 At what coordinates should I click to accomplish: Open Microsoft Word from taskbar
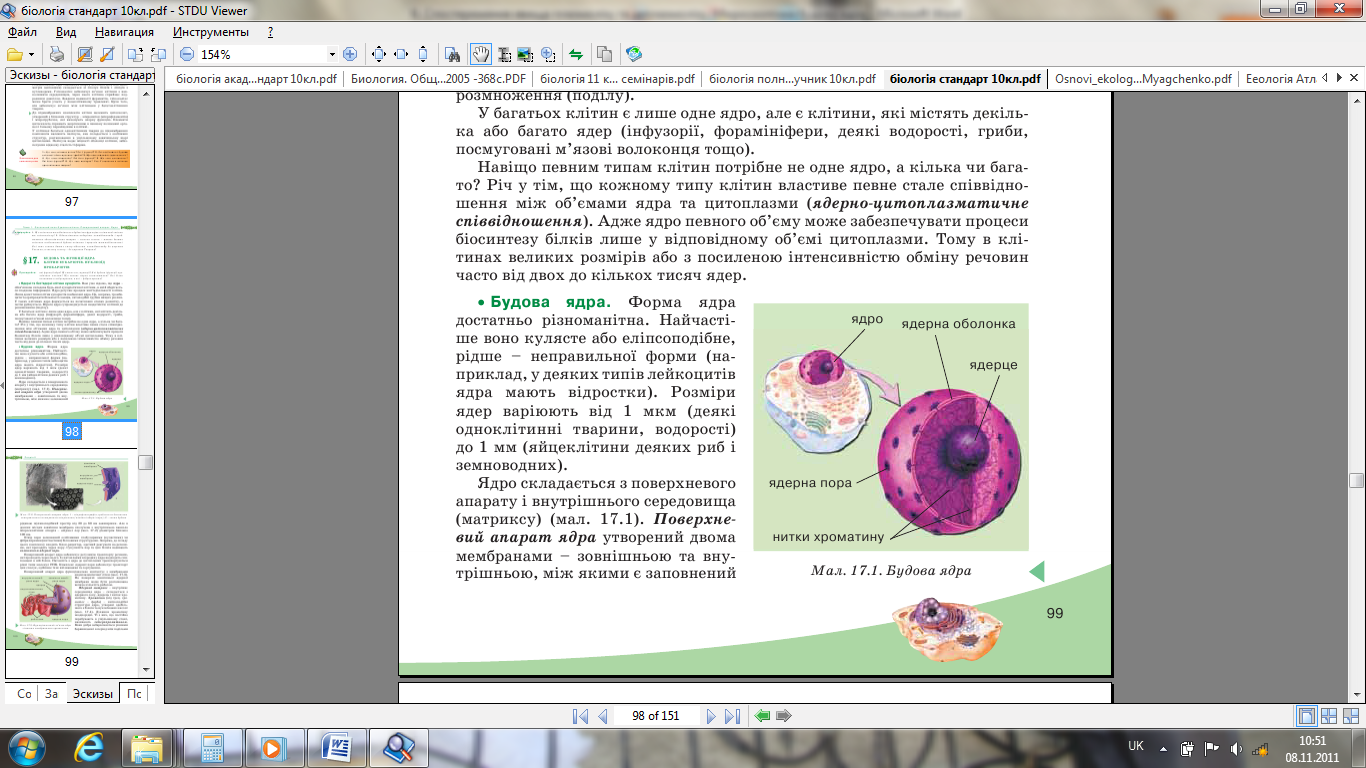(x=336, y=747)
